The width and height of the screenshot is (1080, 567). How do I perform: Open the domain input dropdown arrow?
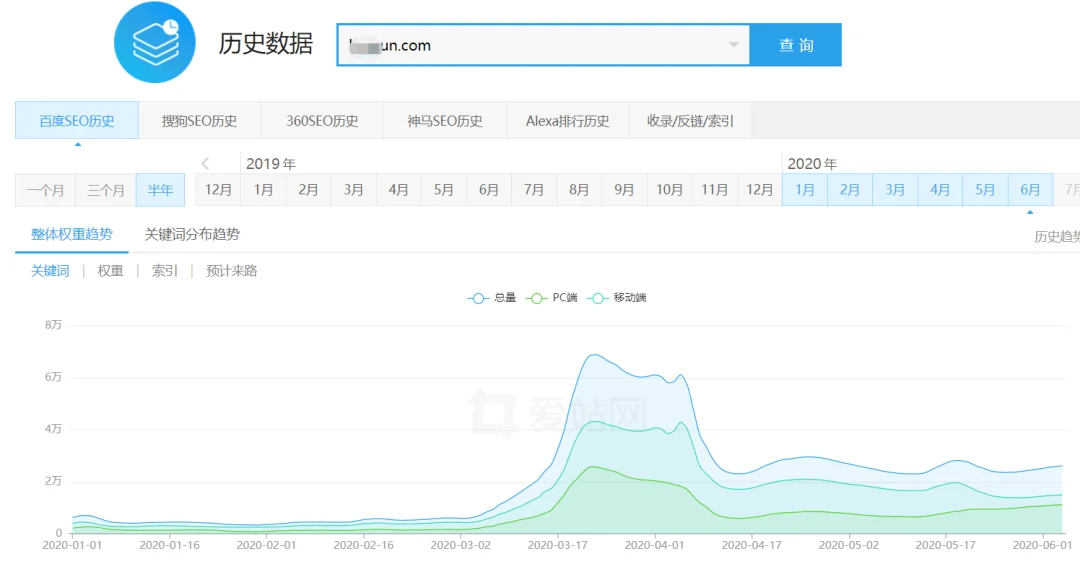734,45
